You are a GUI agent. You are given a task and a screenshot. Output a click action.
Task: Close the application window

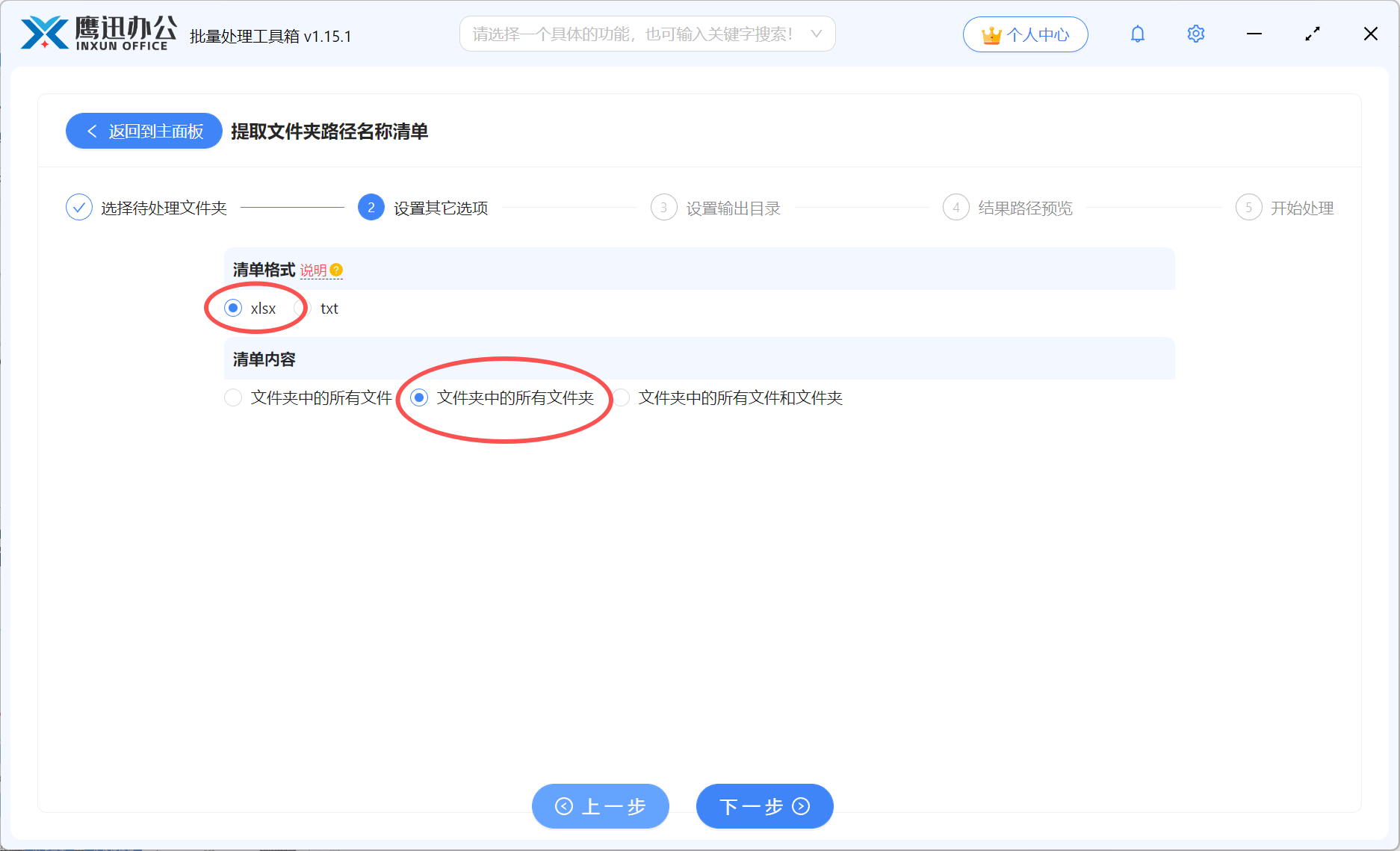click(1371, 34)
